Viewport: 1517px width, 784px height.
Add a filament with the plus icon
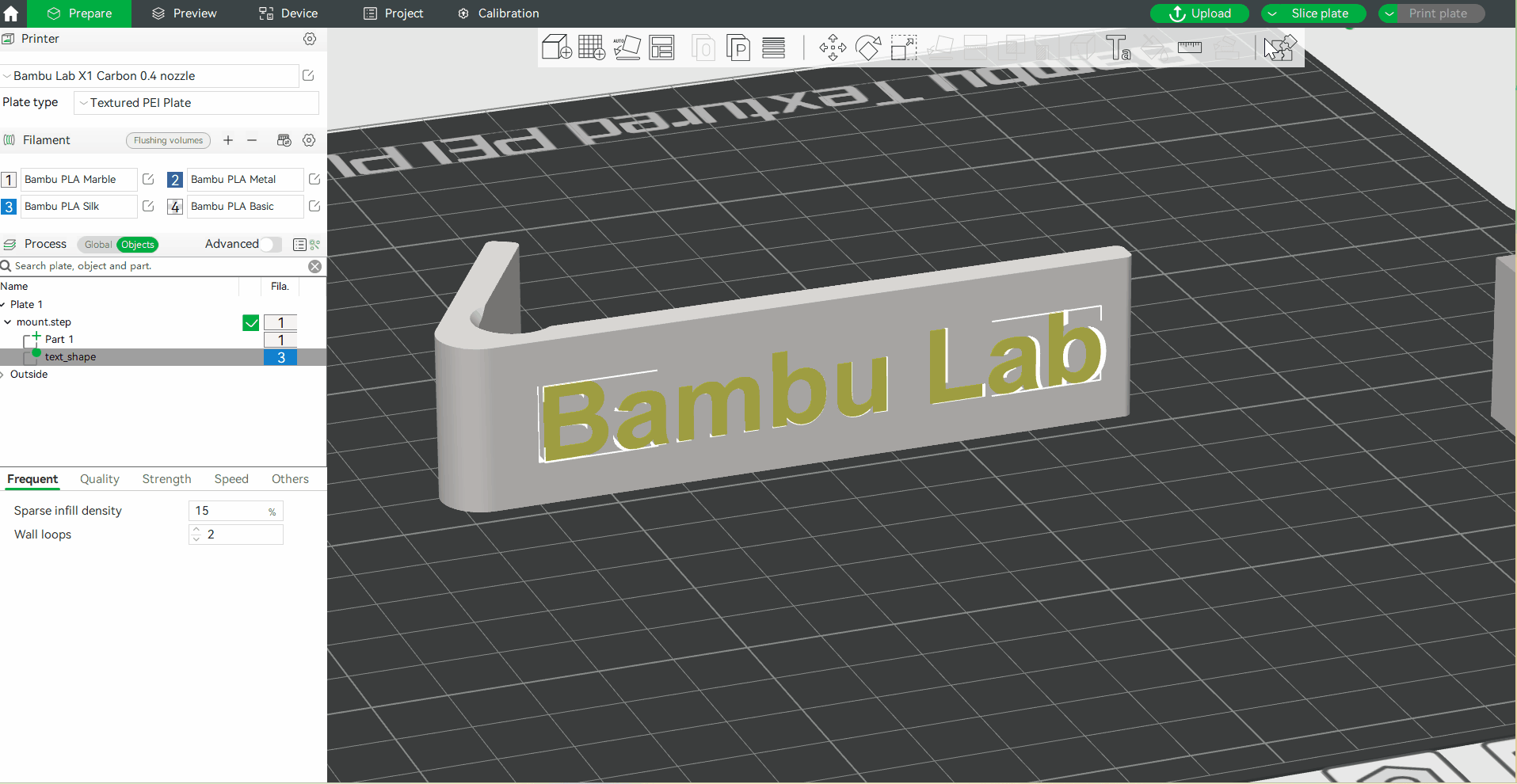click(228, 140)
